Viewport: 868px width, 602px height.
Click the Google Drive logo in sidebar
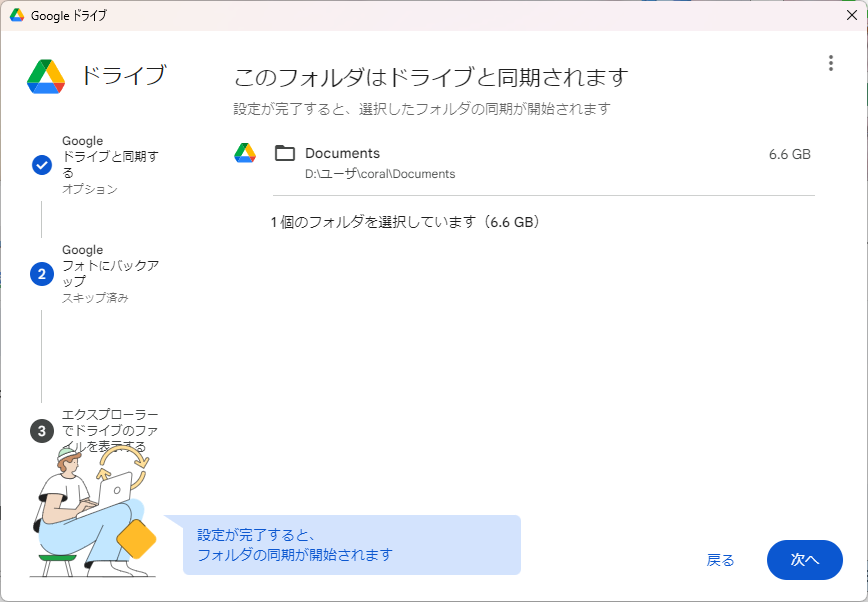pyautogui.click(x=46, y=76)
